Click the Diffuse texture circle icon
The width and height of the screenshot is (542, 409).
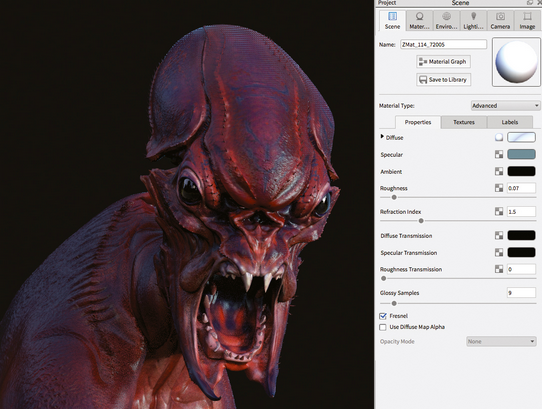(499, 137)
